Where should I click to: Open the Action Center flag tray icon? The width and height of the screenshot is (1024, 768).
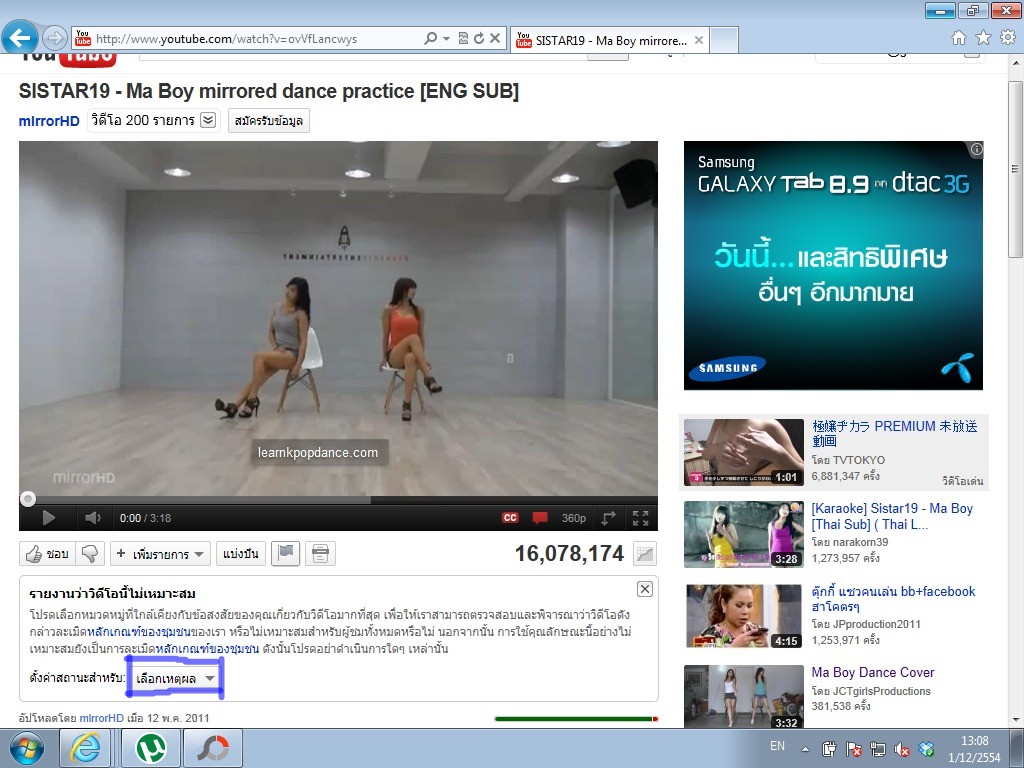click(x=854, y=749)
